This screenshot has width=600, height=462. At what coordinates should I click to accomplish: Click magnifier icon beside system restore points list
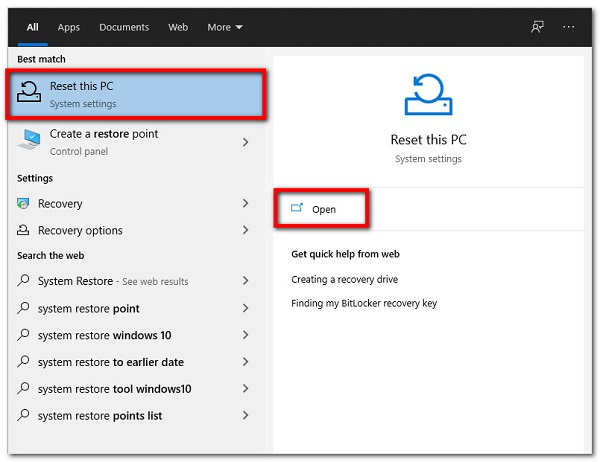23,415
